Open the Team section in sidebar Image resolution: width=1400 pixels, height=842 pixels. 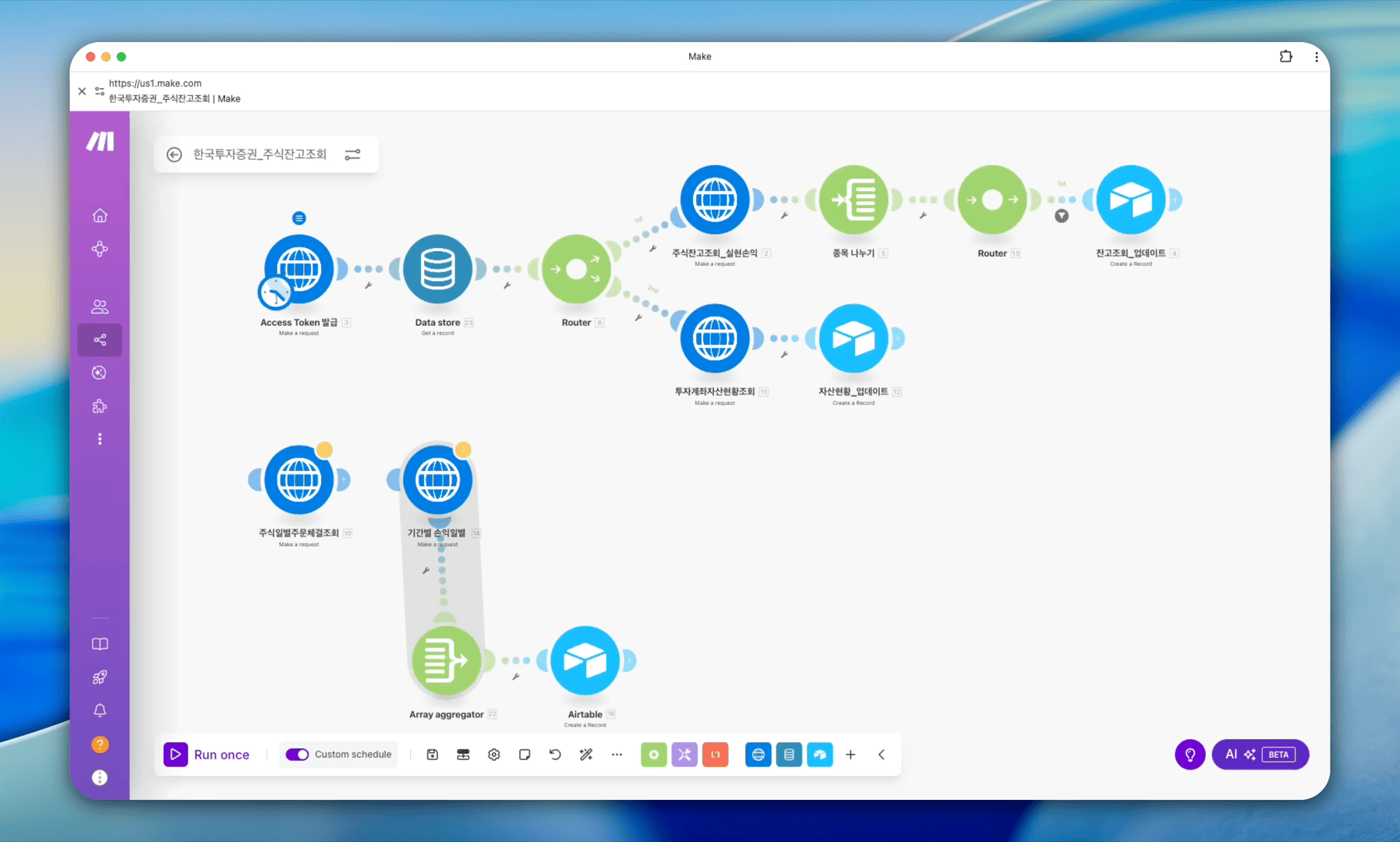click(100, 306)
